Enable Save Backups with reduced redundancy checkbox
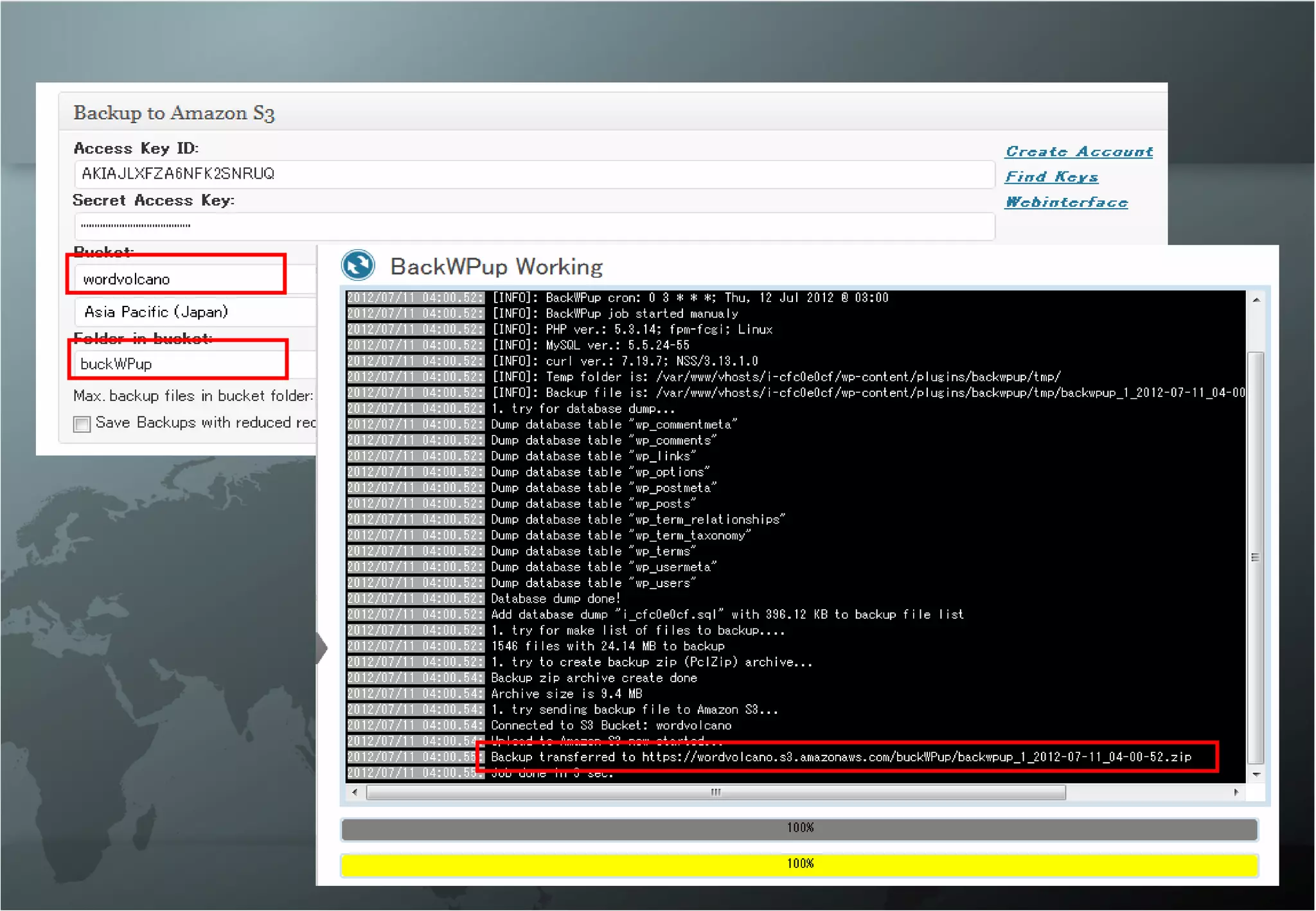This screenshot has height=911, width=1316. click(82, 424)
